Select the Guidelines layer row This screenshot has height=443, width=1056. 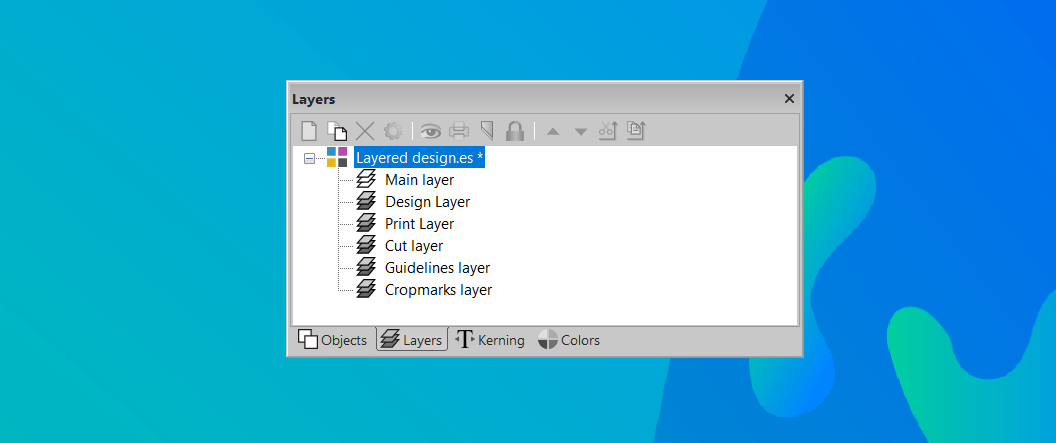click(438, 268)
